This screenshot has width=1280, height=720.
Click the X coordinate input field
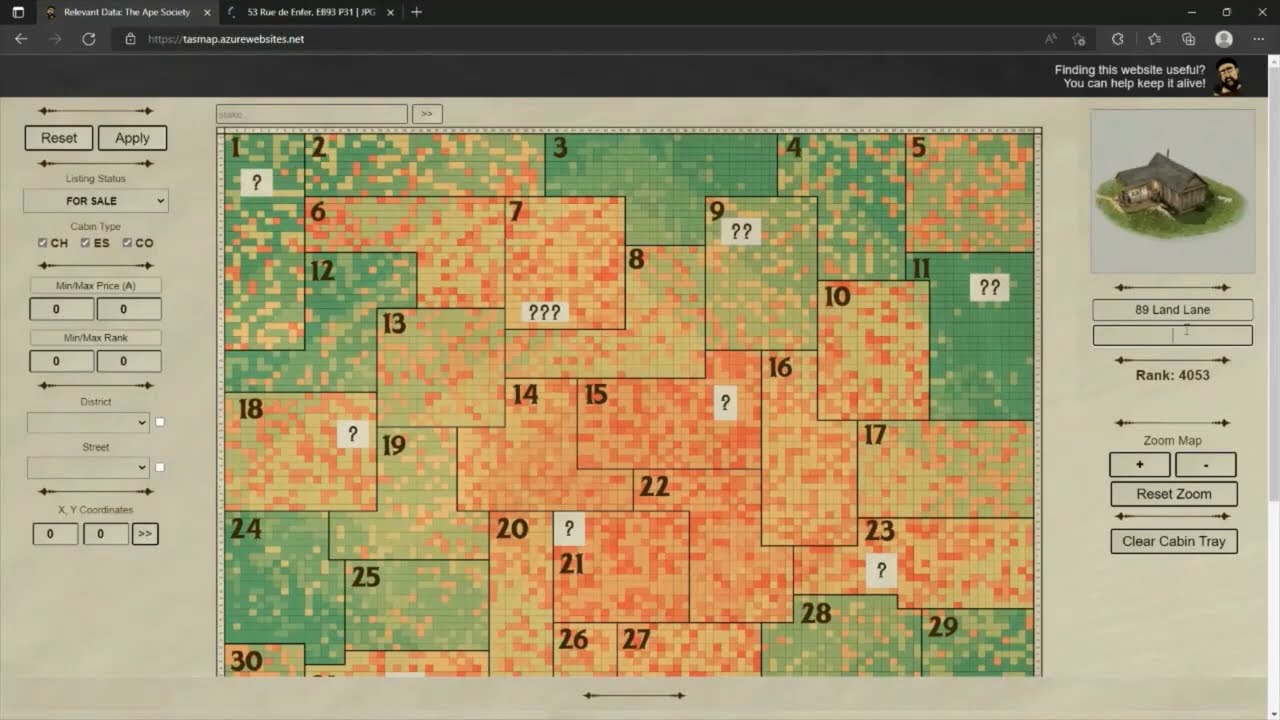[55, 534]
